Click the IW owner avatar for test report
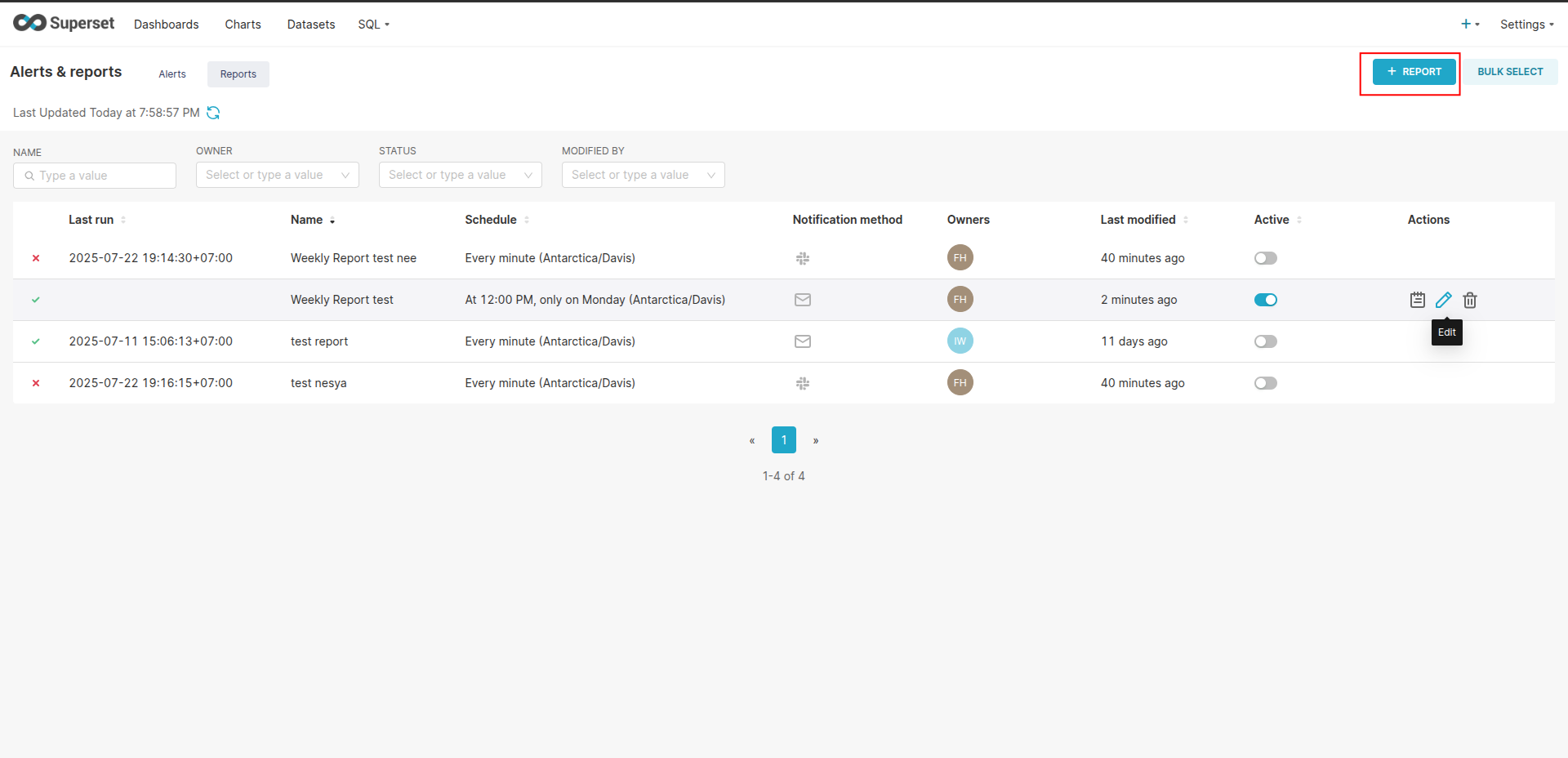The image size is (1568, 758). click(960, 341)
